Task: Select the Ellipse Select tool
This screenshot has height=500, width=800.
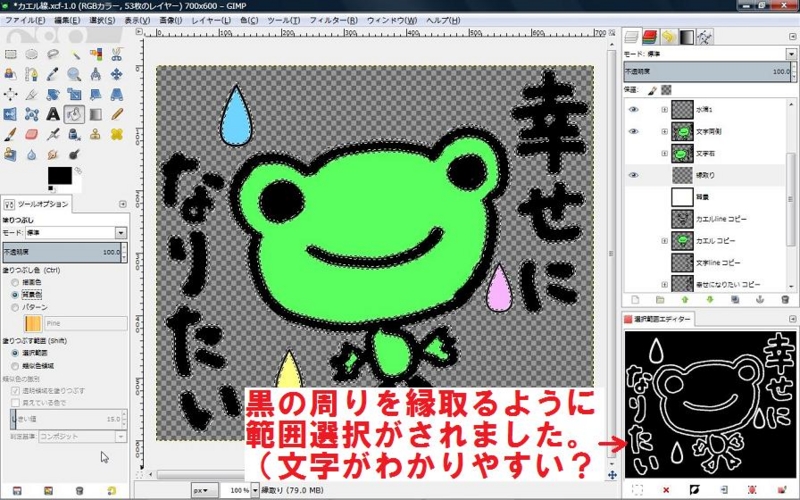Action: (32, 54)
